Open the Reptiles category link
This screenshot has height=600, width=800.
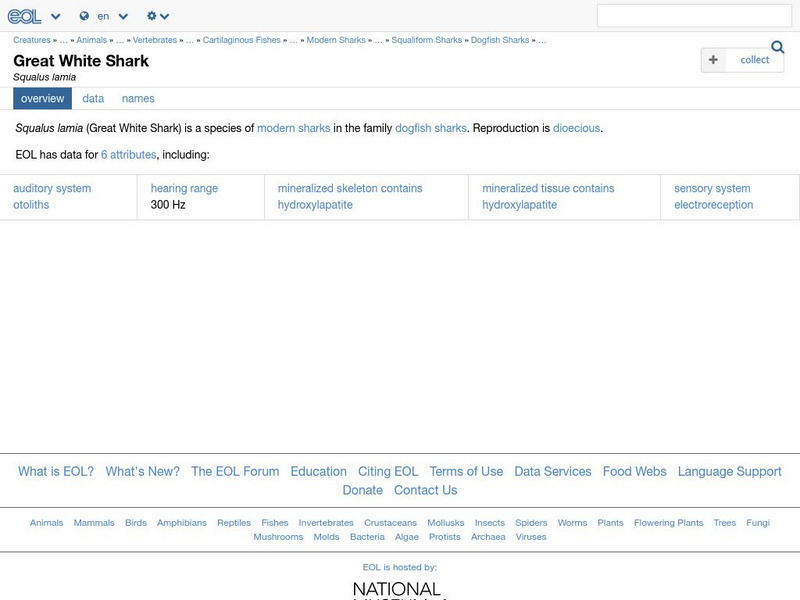point(234,522)
